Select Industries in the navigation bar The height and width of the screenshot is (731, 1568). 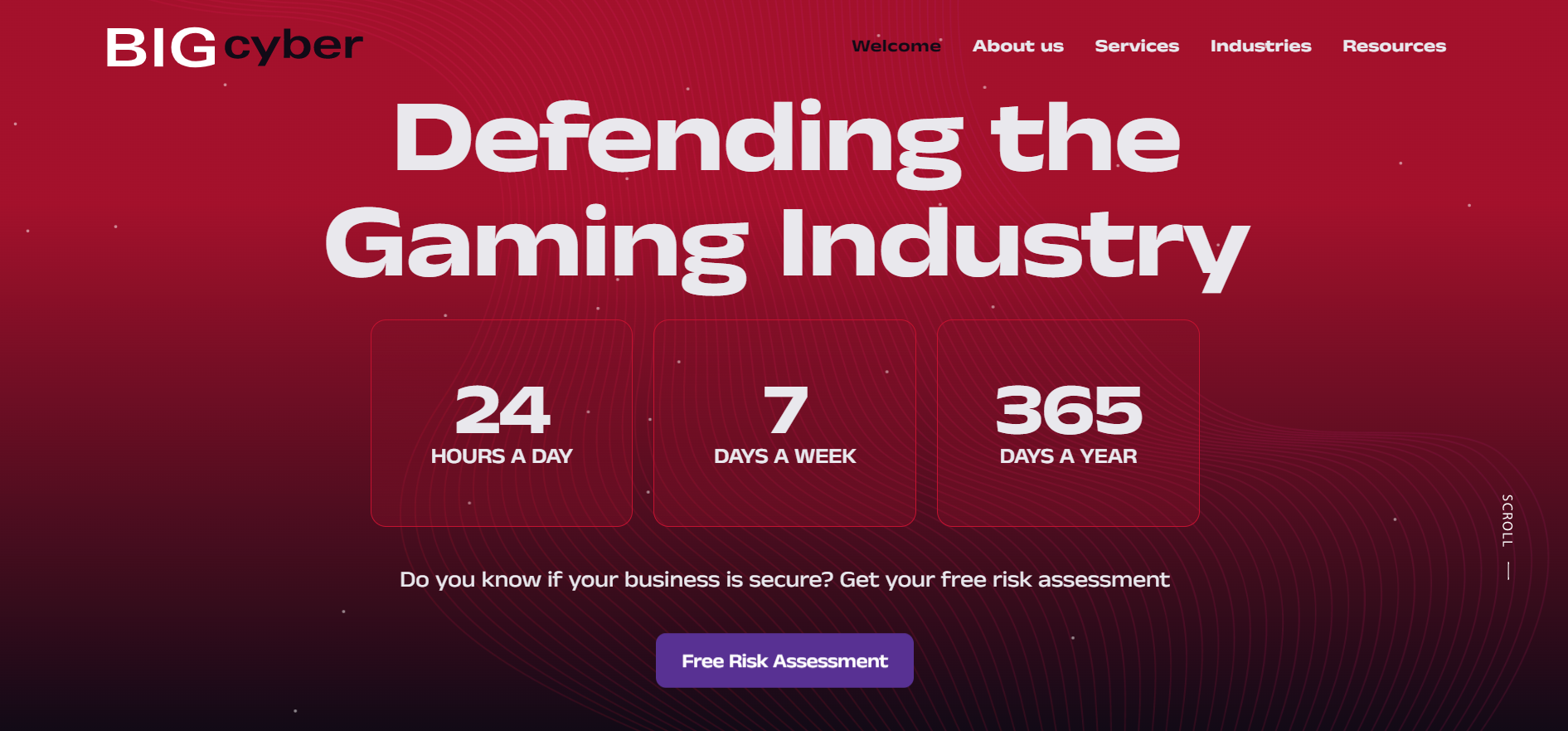(x=1260, y=46)
